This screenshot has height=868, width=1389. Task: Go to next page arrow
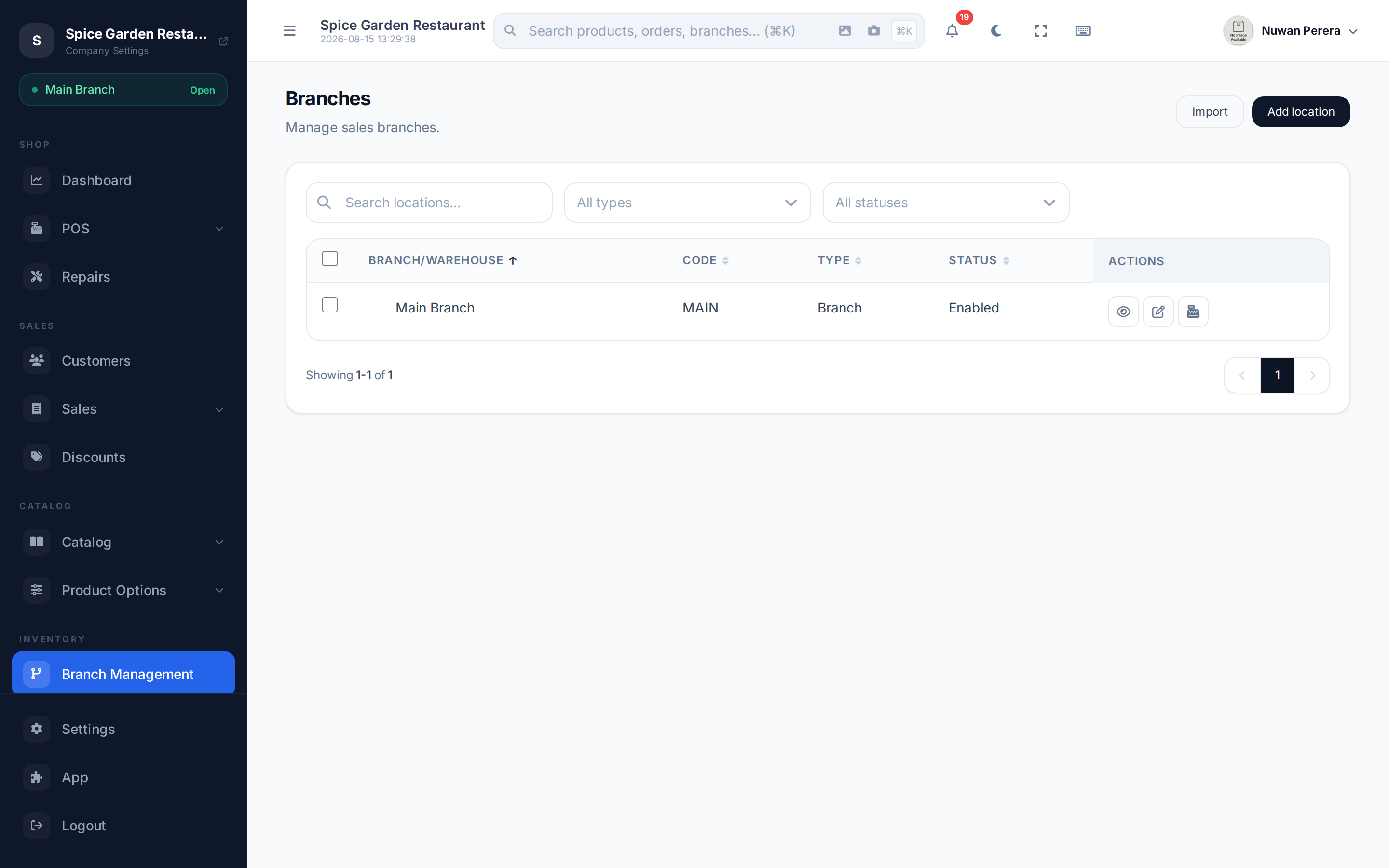coord(1312,375)
